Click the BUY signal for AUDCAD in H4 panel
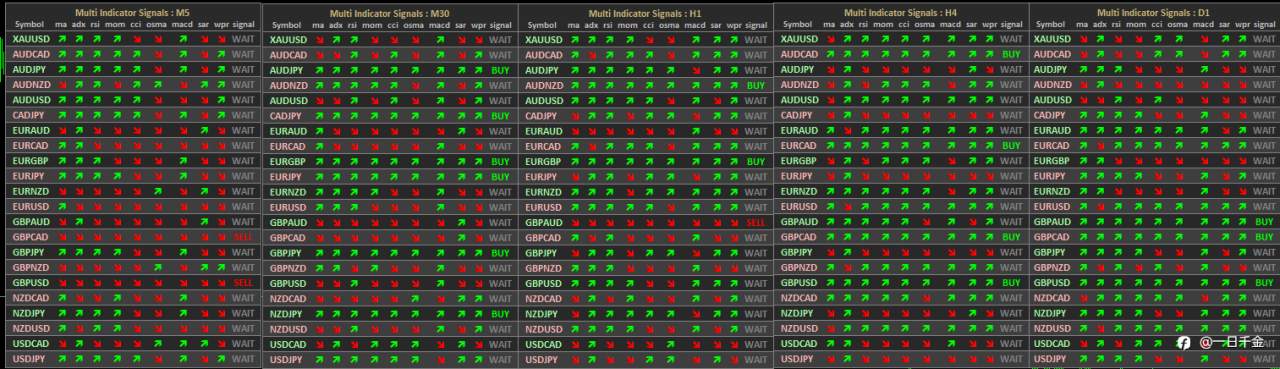The width and height of the screenshot is (1280, 369). click(x=1011, y=54)
